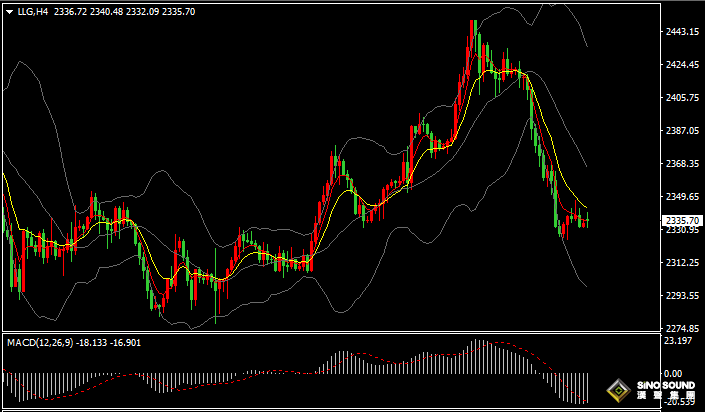Click the 2368.35 price axis label

coord(682,164)
